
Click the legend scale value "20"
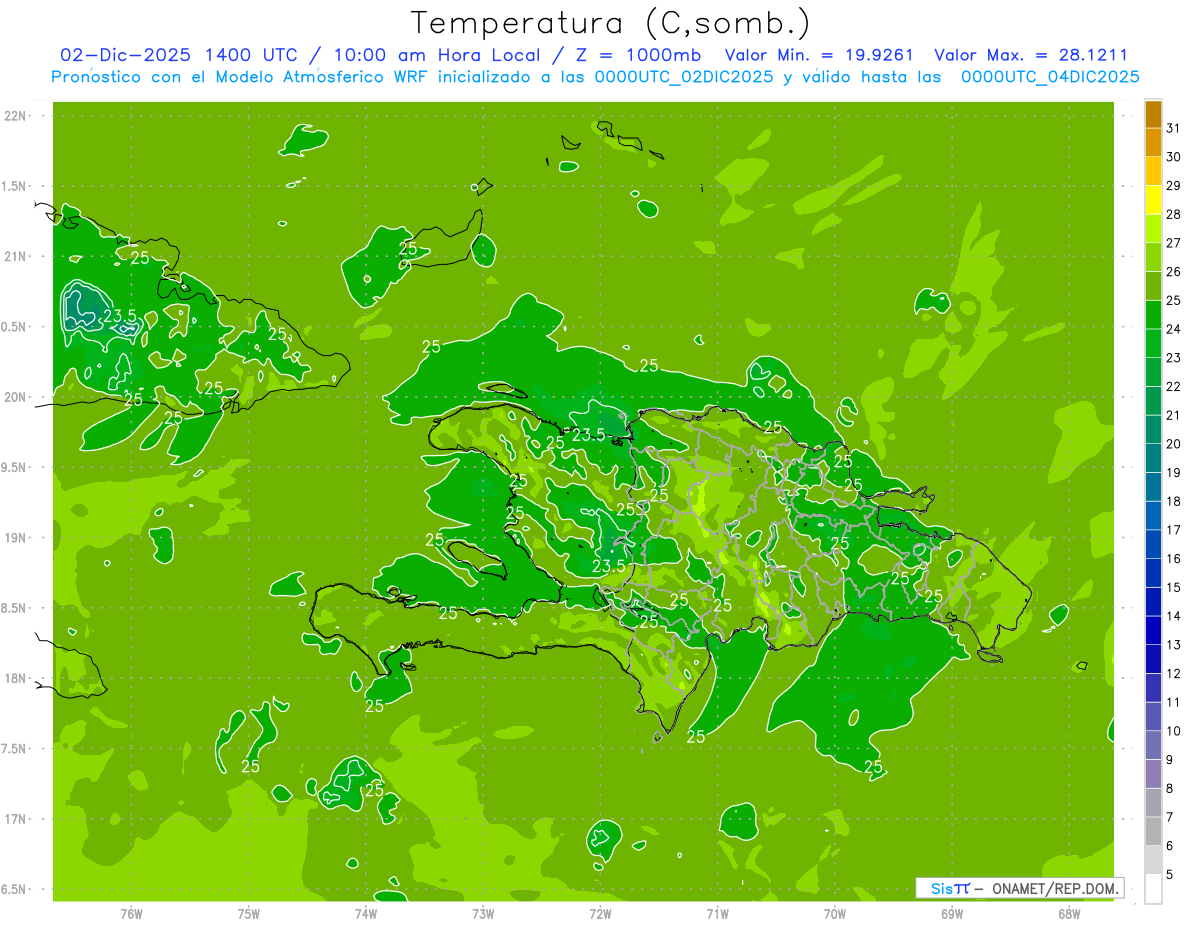pos(1174,443)
